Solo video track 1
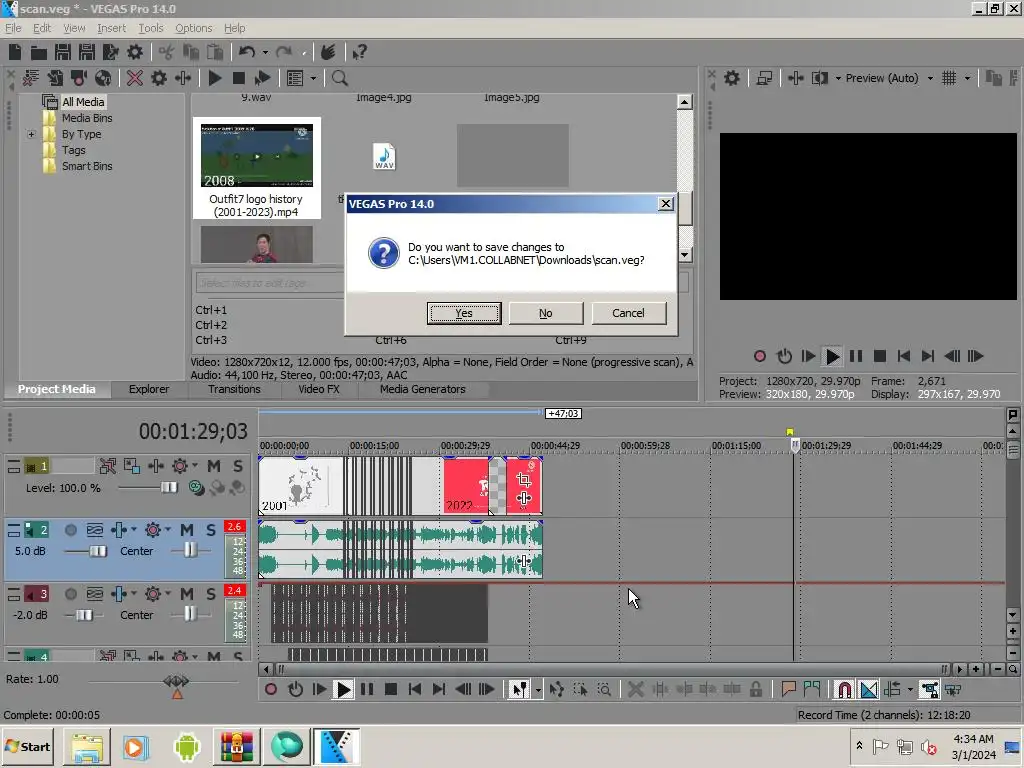Viewport: 1024px width, 768px height. [238, 466]
